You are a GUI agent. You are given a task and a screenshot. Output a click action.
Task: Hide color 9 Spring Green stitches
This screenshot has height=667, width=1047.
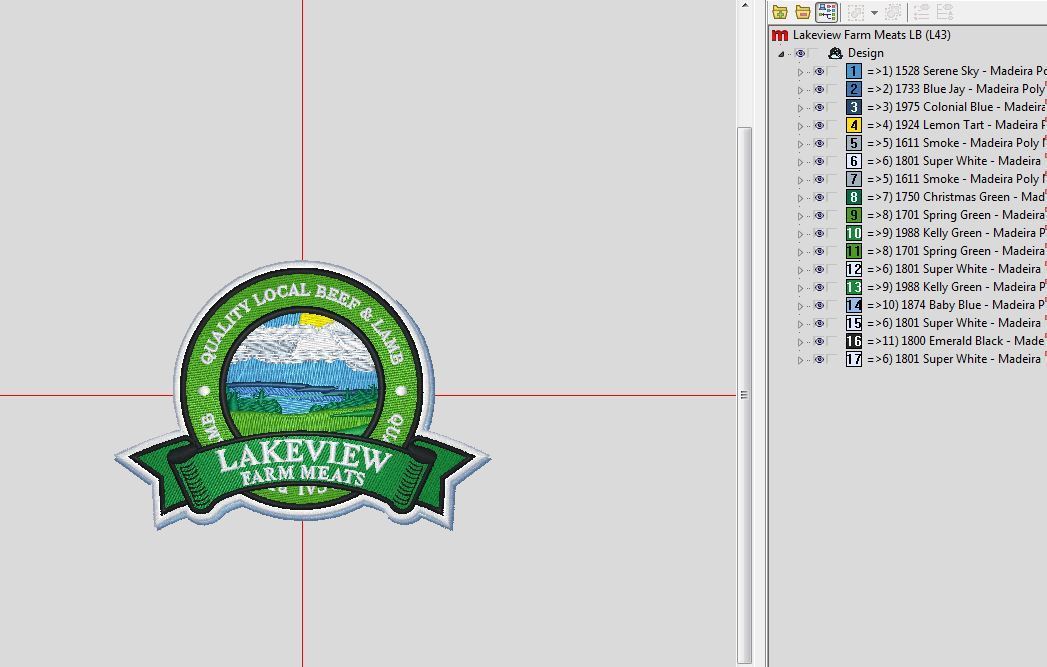coord(819,215)
